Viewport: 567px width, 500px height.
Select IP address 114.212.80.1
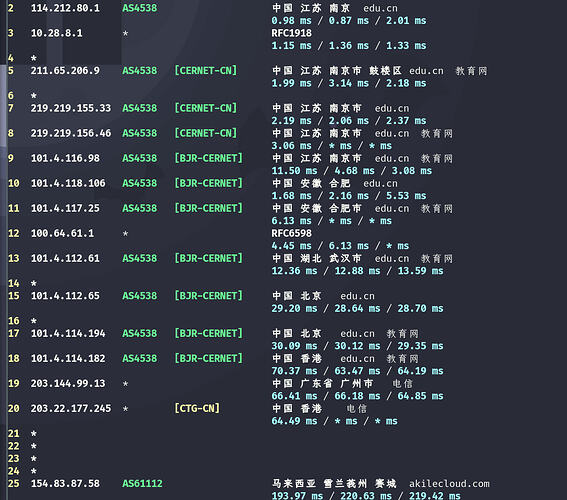(x=65, y=8)
